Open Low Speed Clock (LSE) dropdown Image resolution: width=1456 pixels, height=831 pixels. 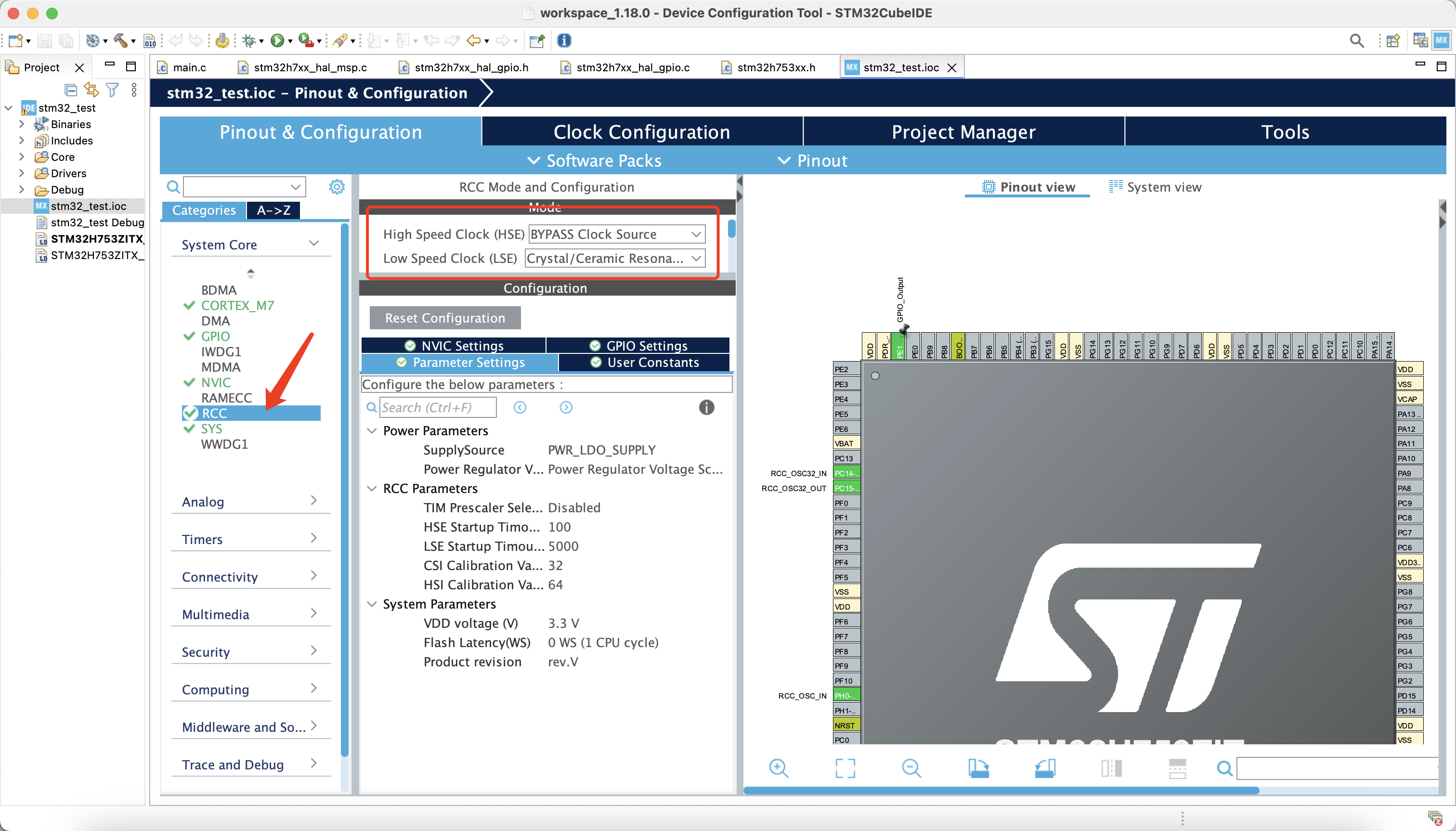[615, 259]
